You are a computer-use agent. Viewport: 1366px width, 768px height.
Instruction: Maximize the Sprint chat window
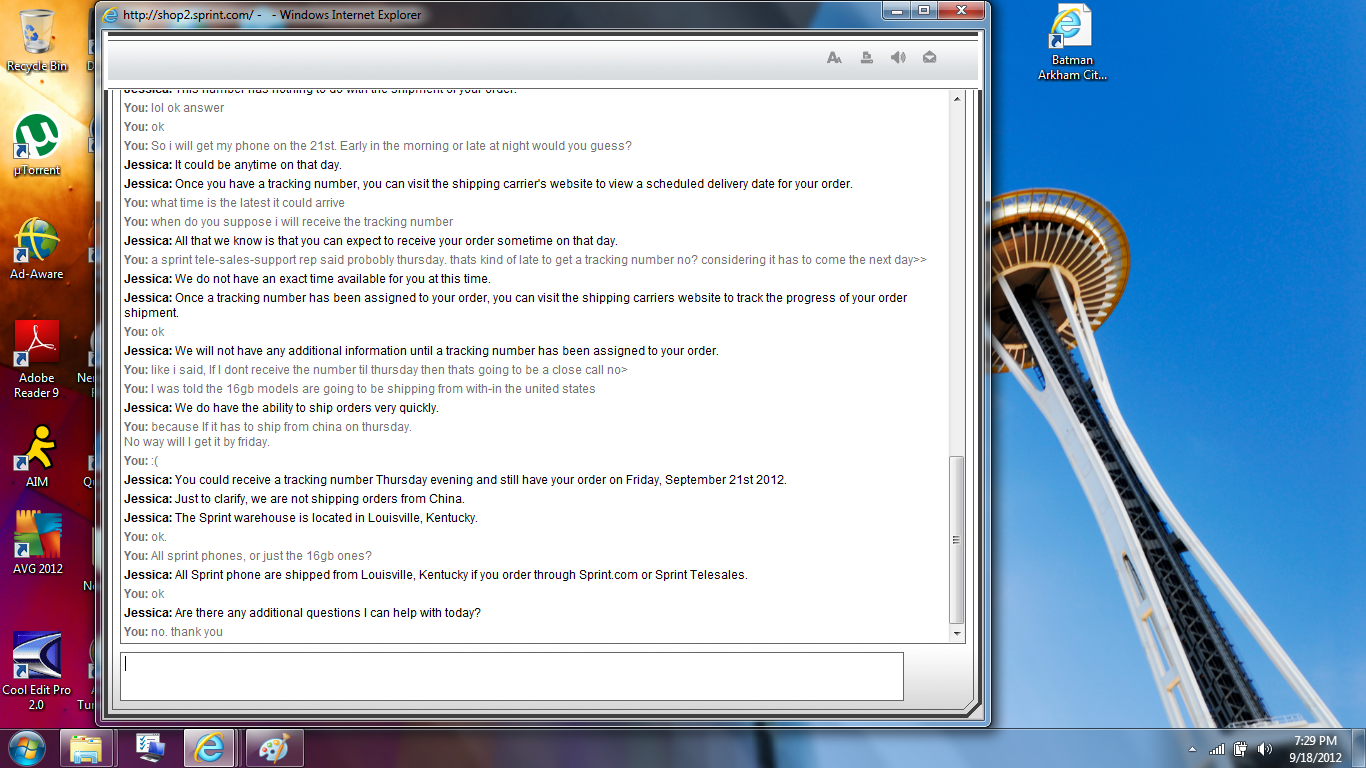pyautogui.click(x=923, y=11)
